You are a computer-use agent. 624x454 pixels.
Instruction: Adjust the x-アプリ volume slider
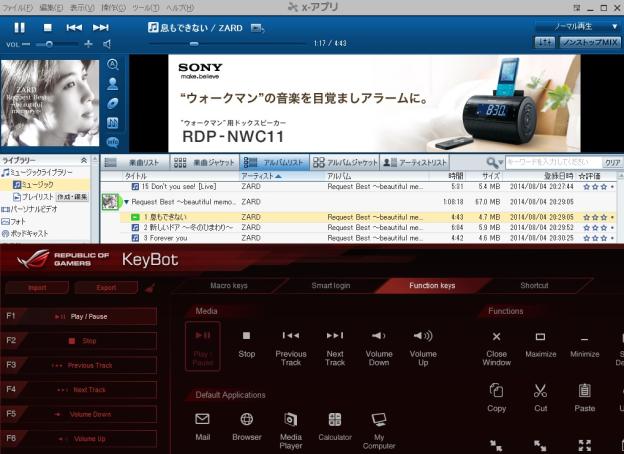(48, 44)
